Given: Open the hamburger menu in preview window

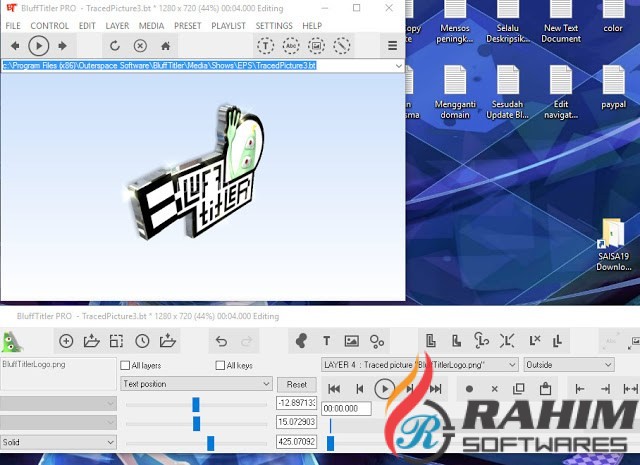Looking at the screenshot, I should 392,46.
